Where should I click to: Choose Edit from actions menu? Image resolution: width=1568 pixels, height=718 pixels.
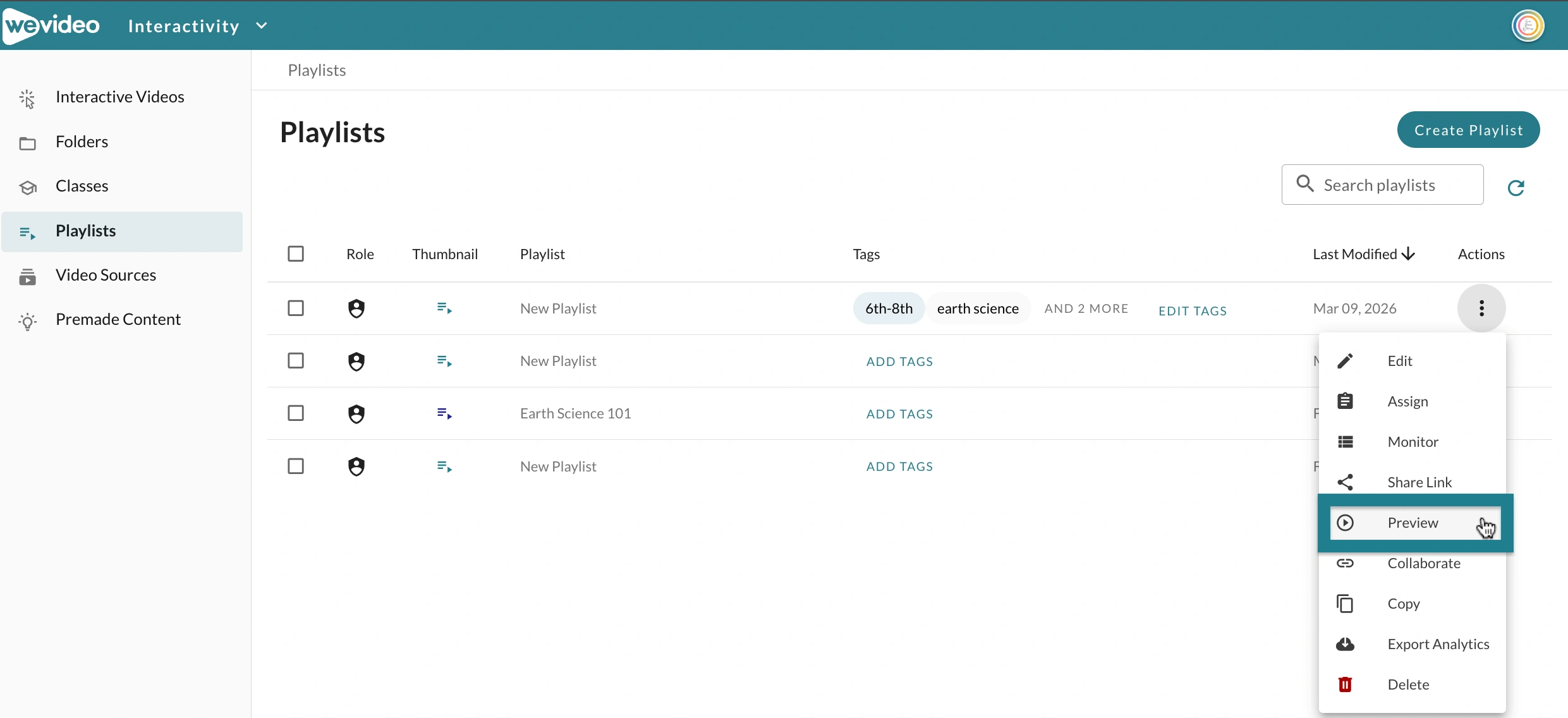pos(1412,361)
